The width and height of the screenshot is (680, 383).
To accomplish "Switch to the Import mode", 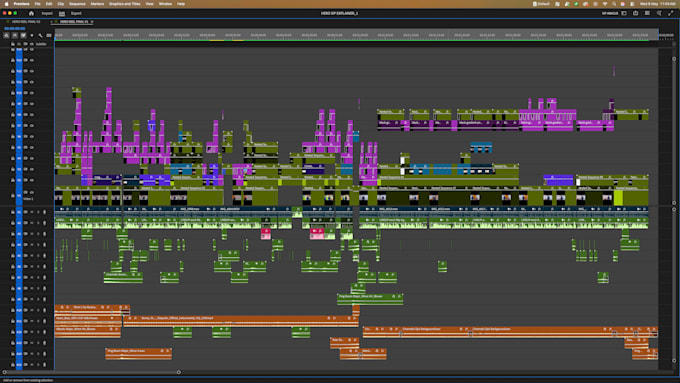I will point(47,13).
